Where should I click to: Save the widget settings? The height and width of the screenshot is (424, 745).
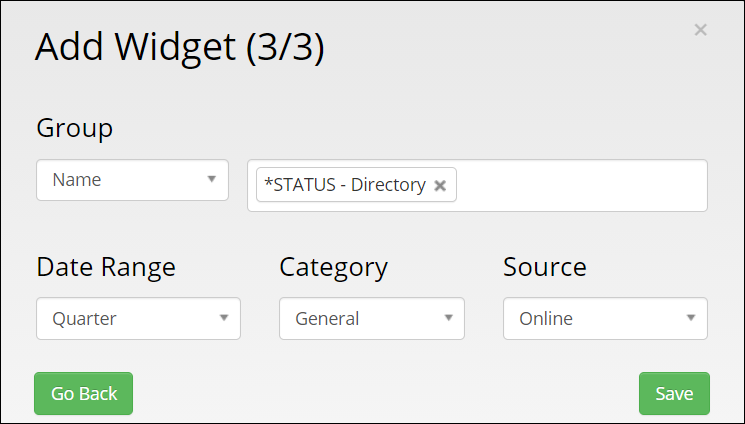(x=674, y=393)
